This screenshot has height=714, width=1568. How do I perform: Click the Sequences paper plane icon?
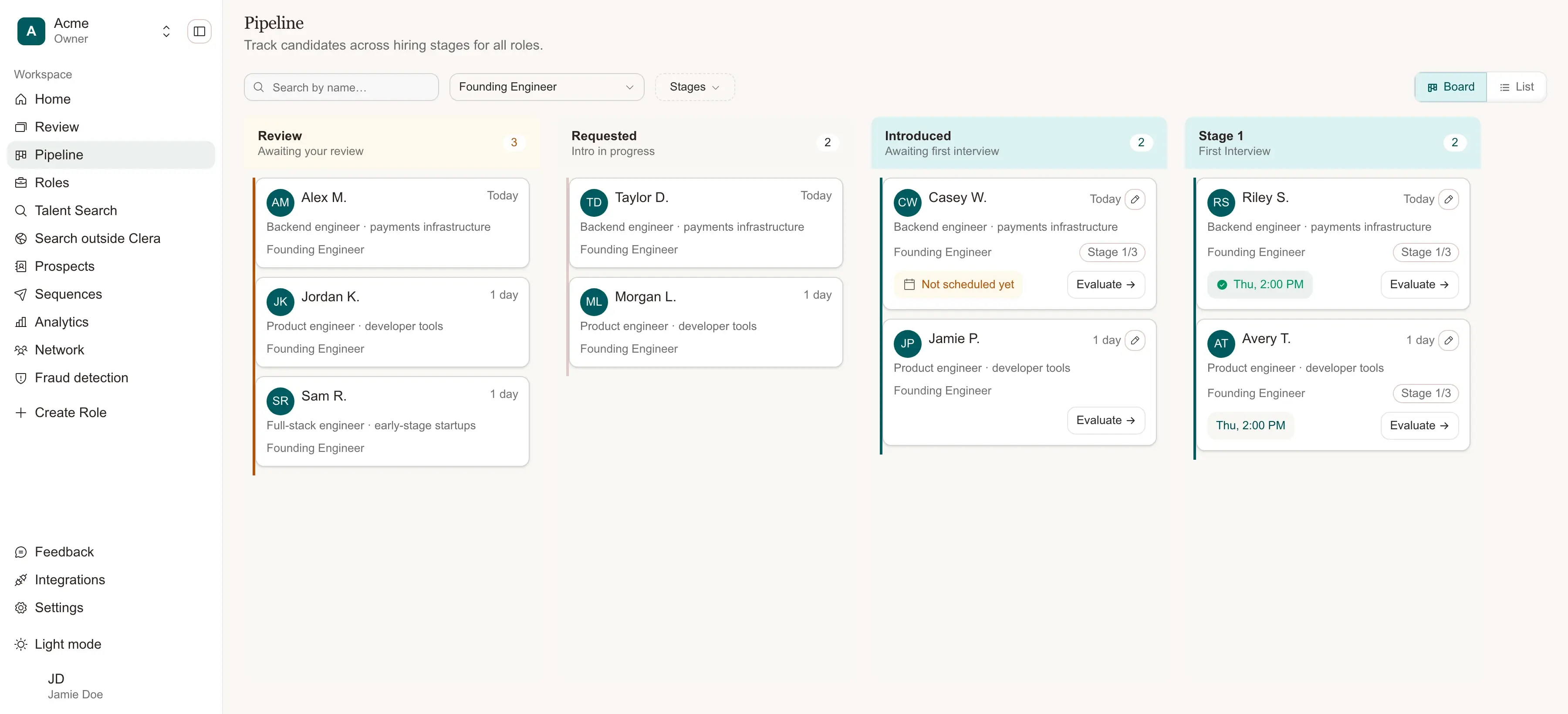[x=21, y=294]
